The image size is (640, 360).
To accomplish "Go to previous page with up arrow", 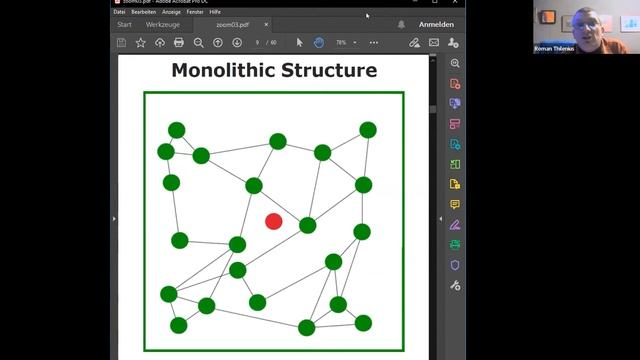I will [x=218, y=42].
